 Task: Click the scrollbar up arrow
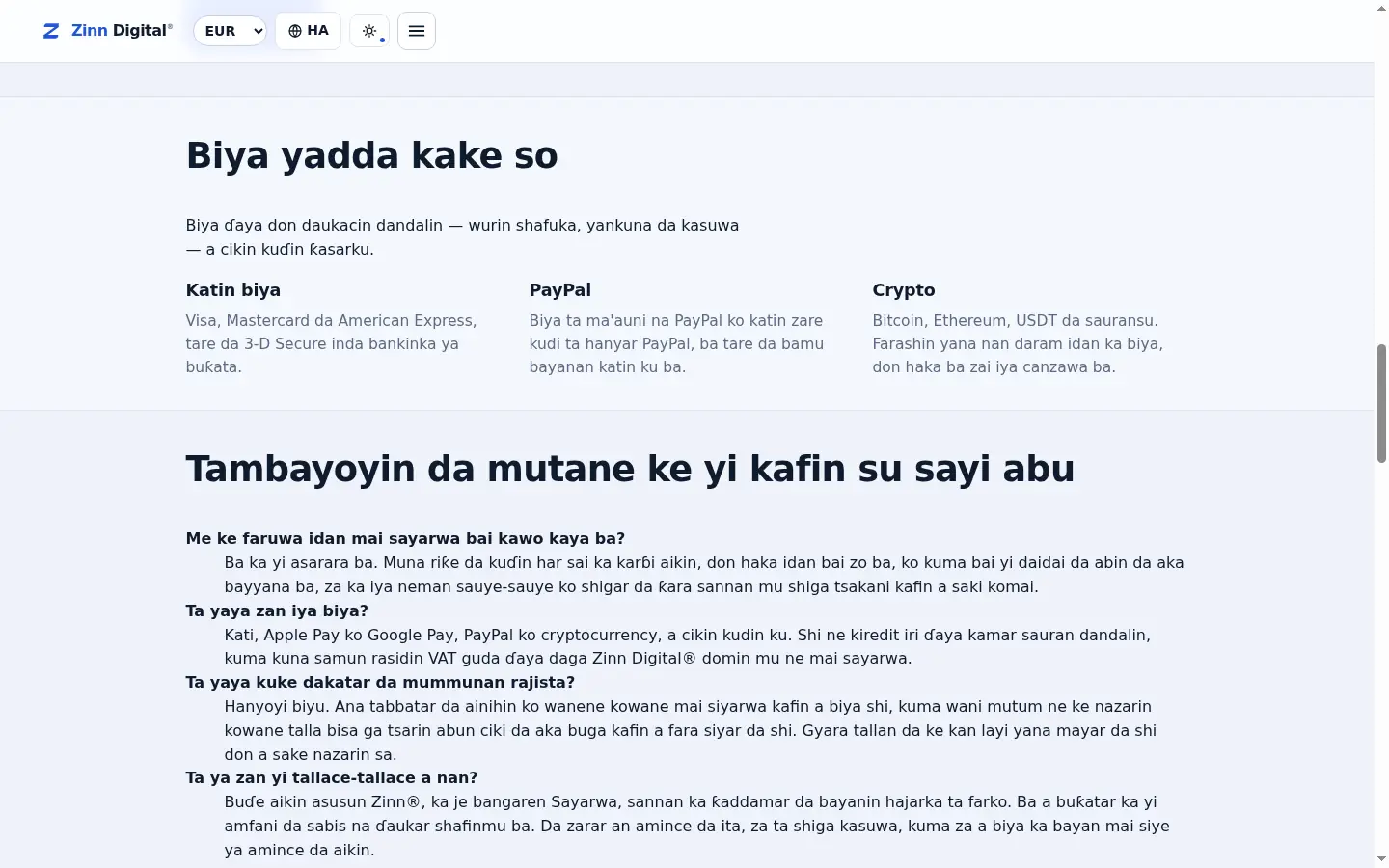point(1381,8)
